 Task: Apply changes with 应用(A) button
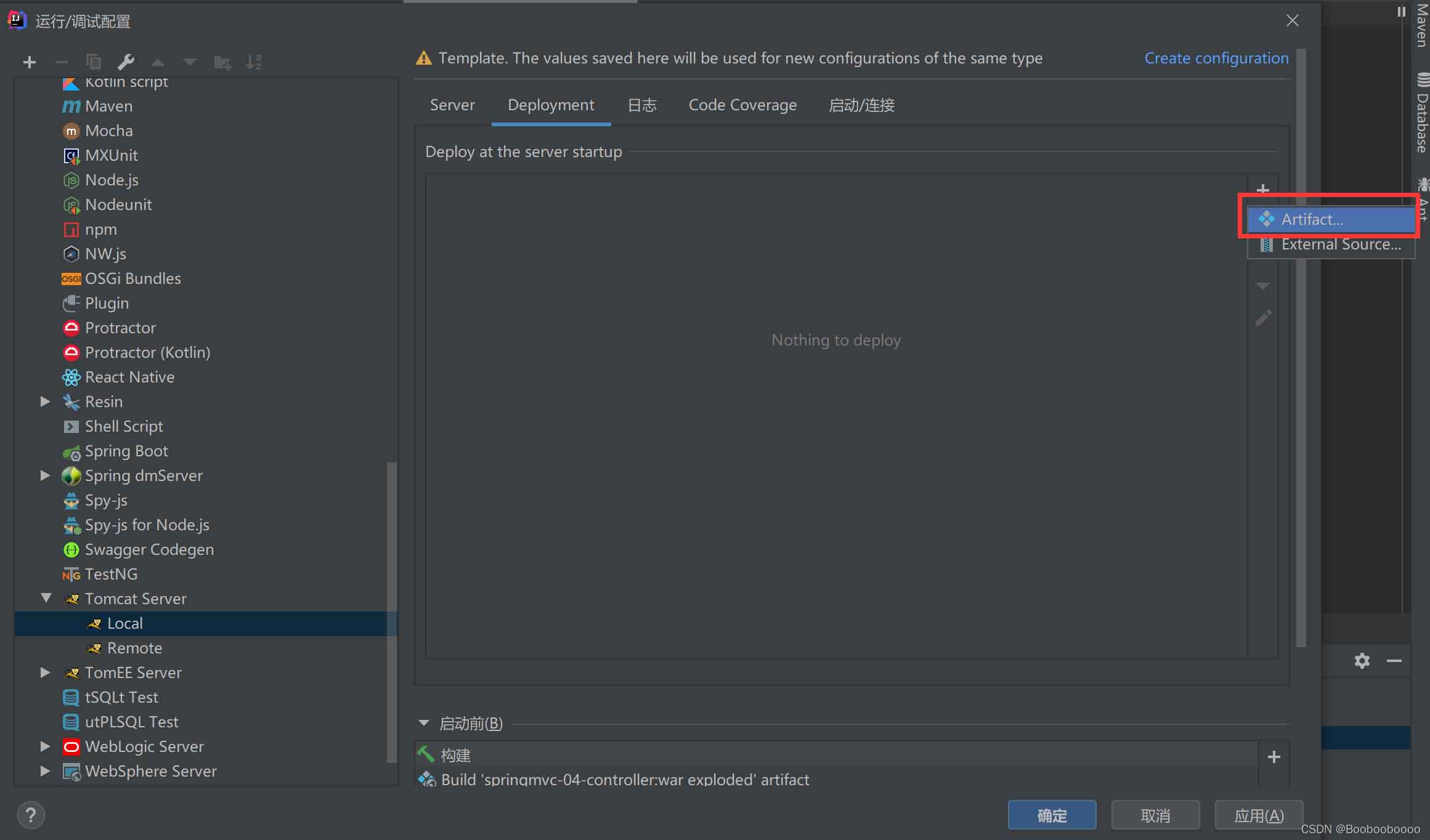(x=1259, y=815)
